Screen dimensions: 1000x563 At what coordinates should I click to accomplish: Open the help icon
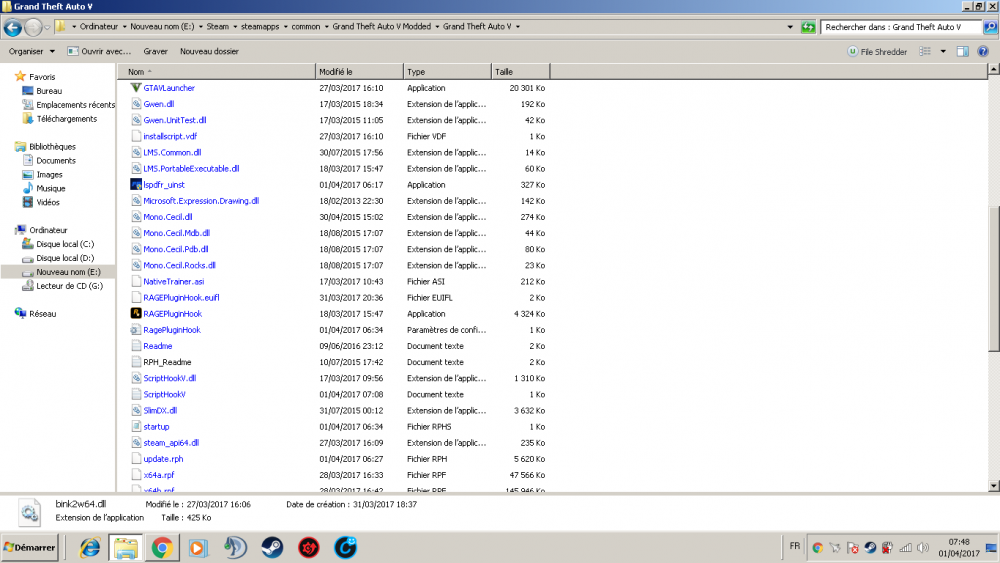point(983,52)
